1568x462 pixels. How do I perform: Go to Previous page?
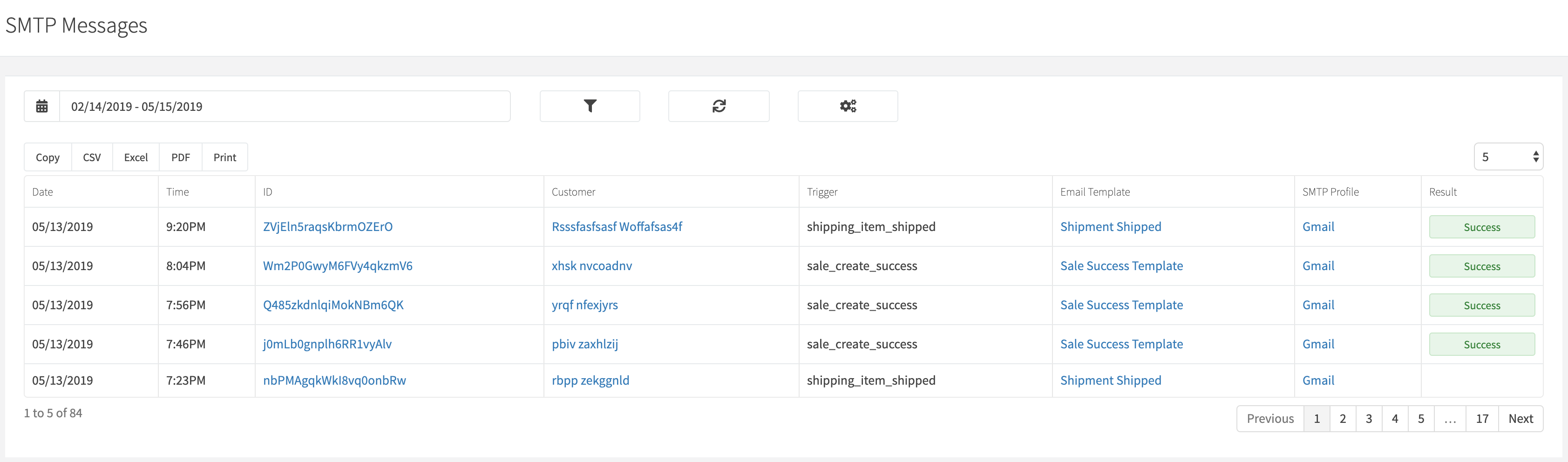[1270, 419]
